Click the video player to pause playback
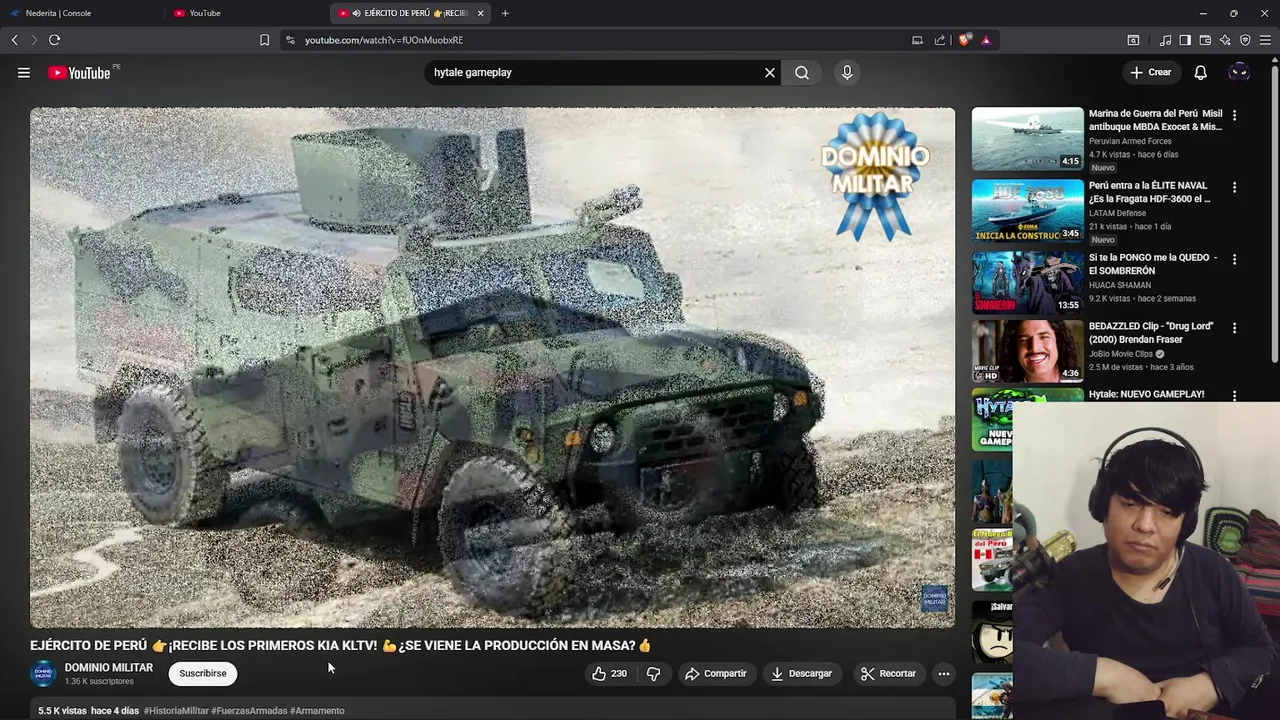 [492, 367]
